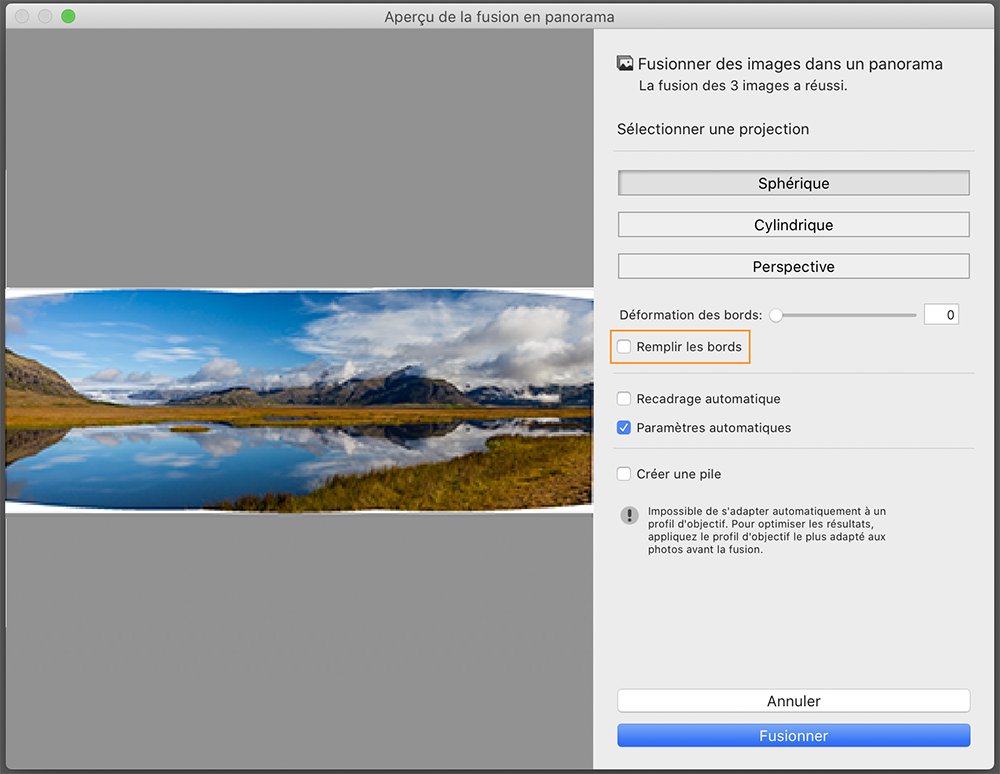Choose the Cylindrique projection

pos(793,225)
